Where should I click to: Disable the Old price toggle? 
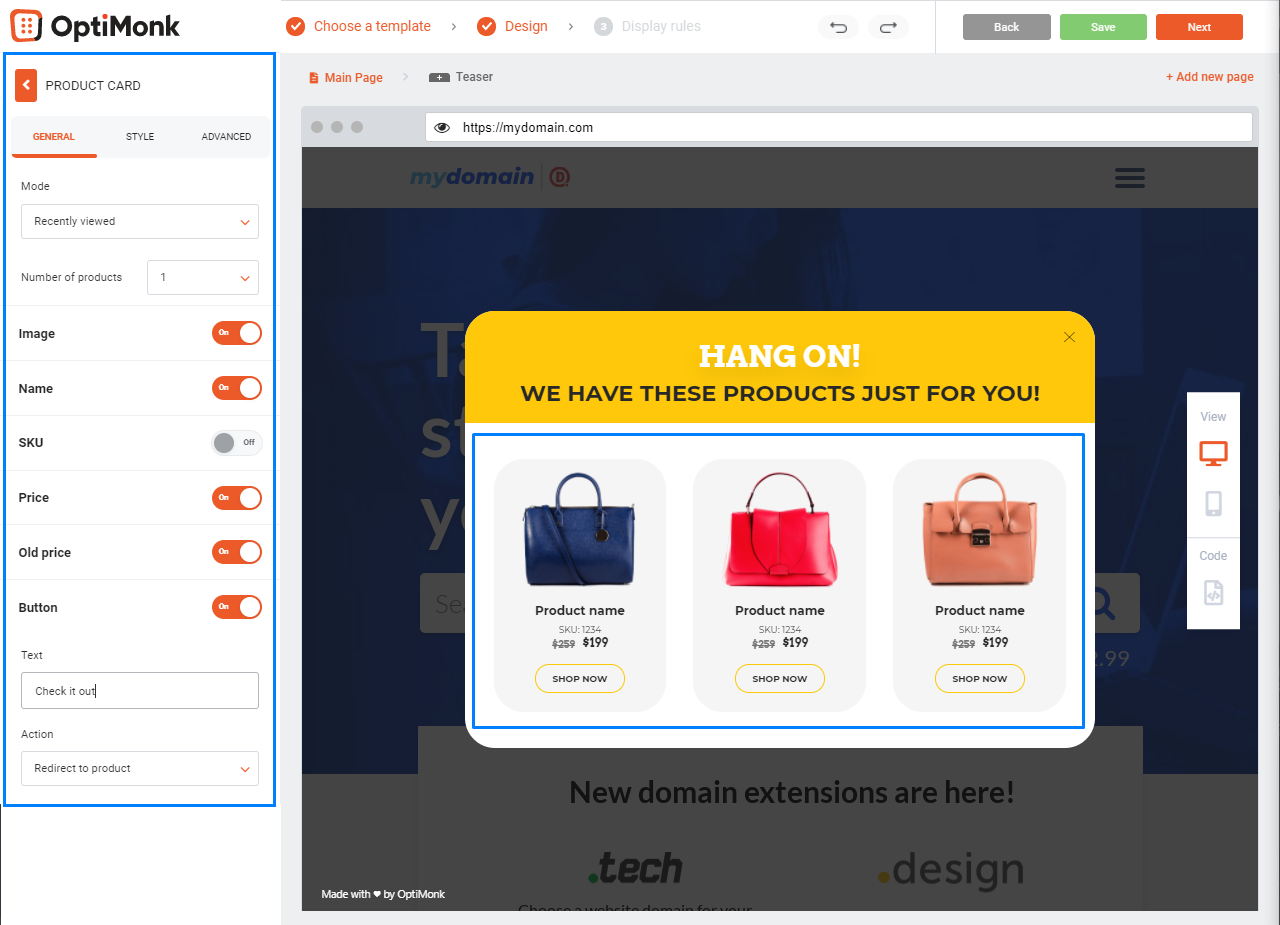(x=237, y=552)
